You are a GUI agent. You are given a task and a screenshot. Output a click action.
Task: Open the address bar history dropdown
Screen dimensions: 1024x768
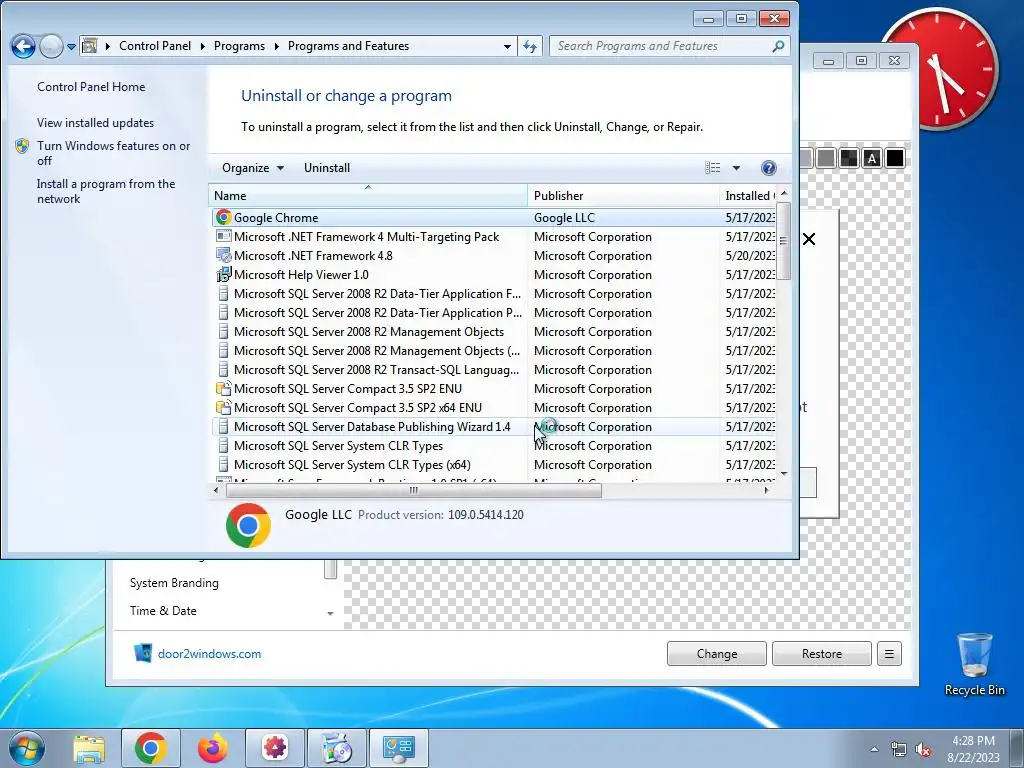(x=507, y=46)
